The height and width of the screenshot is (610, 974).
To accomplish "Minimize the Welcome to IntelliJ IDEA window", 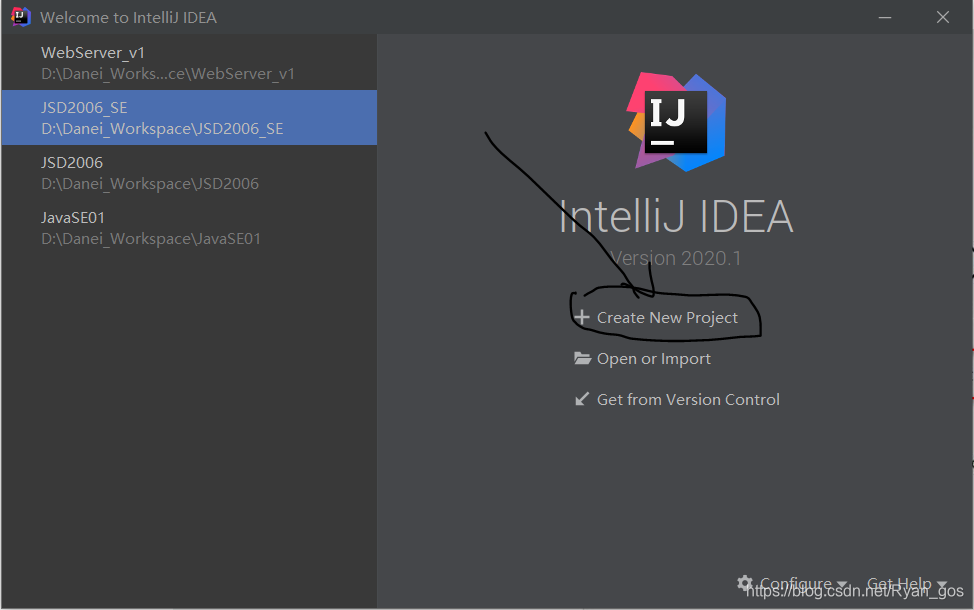I will [885, 17].
